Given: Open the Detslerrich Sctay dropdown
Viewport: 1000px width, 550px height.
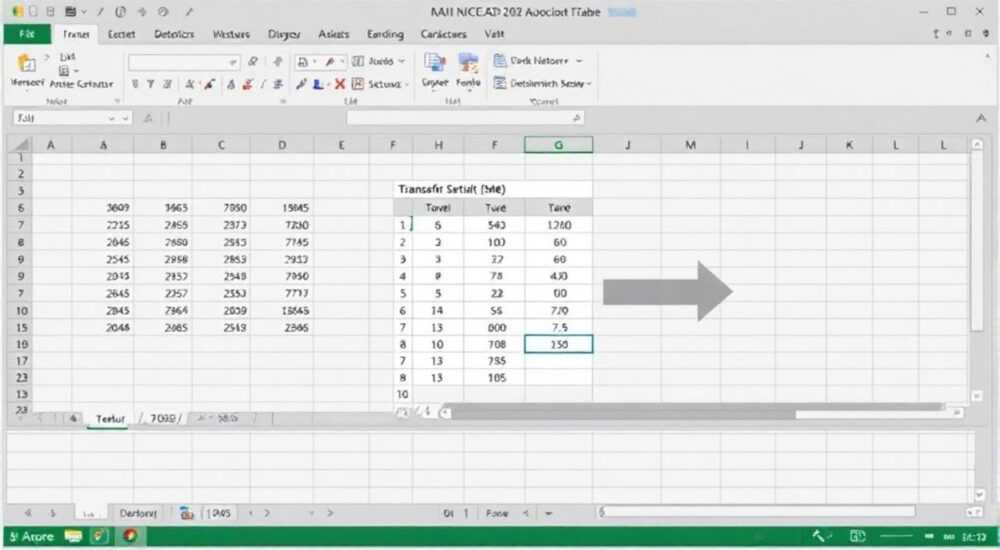Looking at the screenshot, I should pos(589,84).
